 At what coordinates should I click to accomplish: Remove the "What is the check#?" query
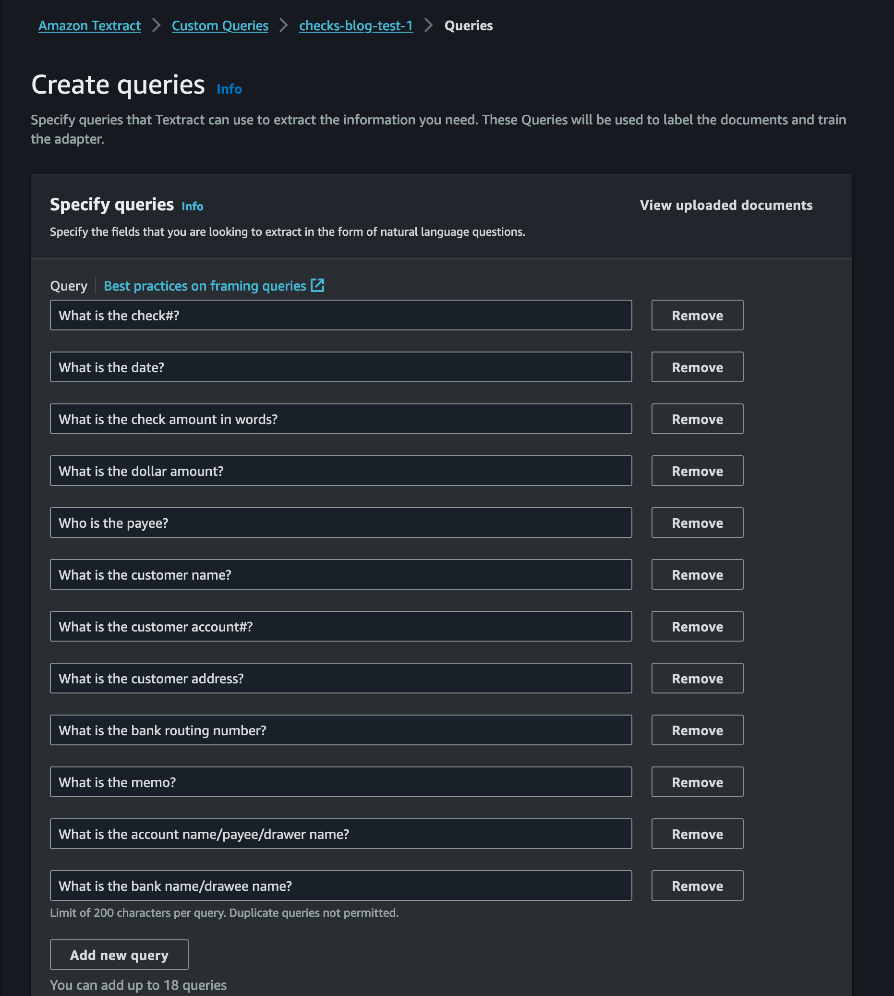697,315
